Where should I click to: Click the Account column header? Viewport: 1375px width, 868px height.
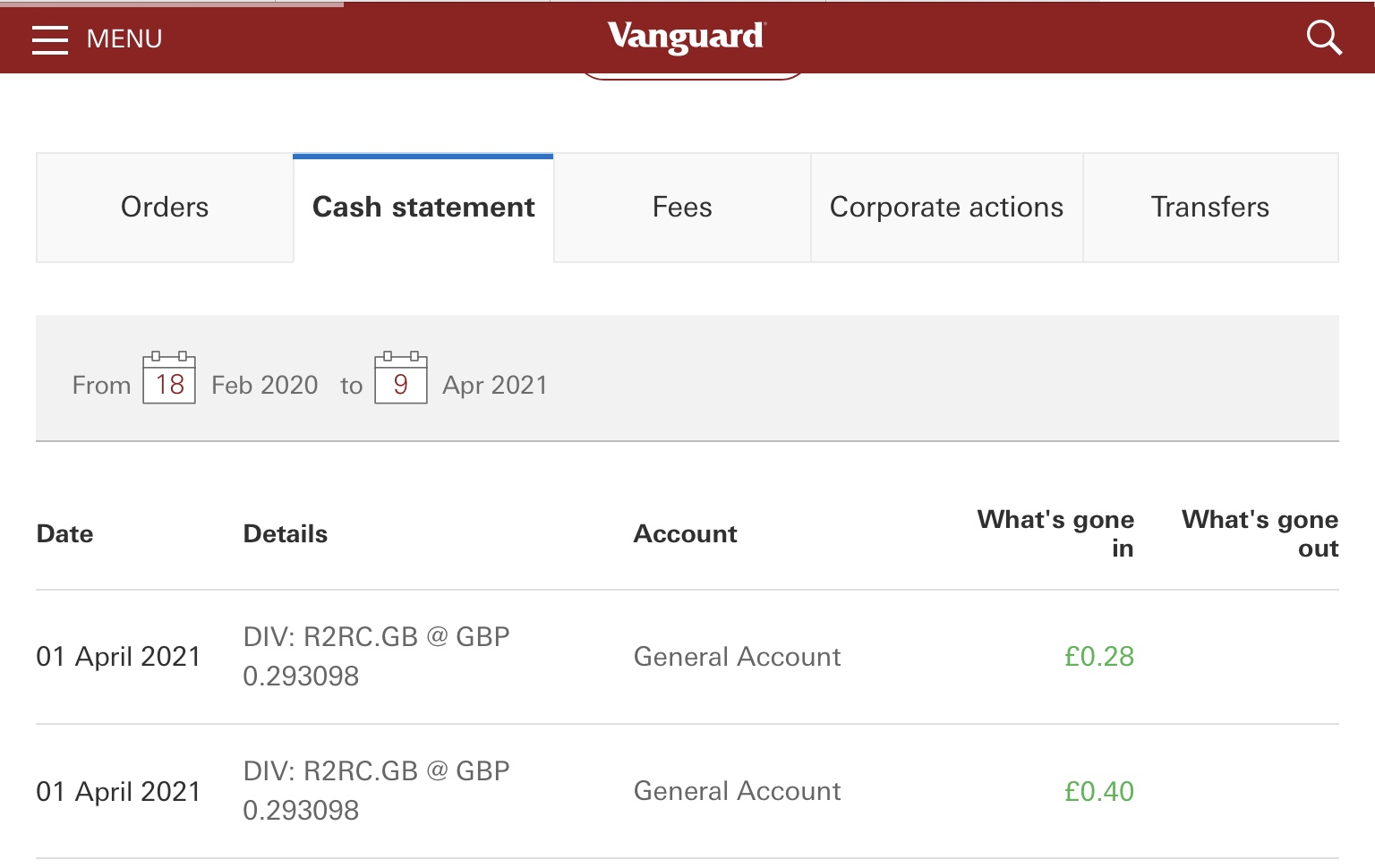coord(685,534)
